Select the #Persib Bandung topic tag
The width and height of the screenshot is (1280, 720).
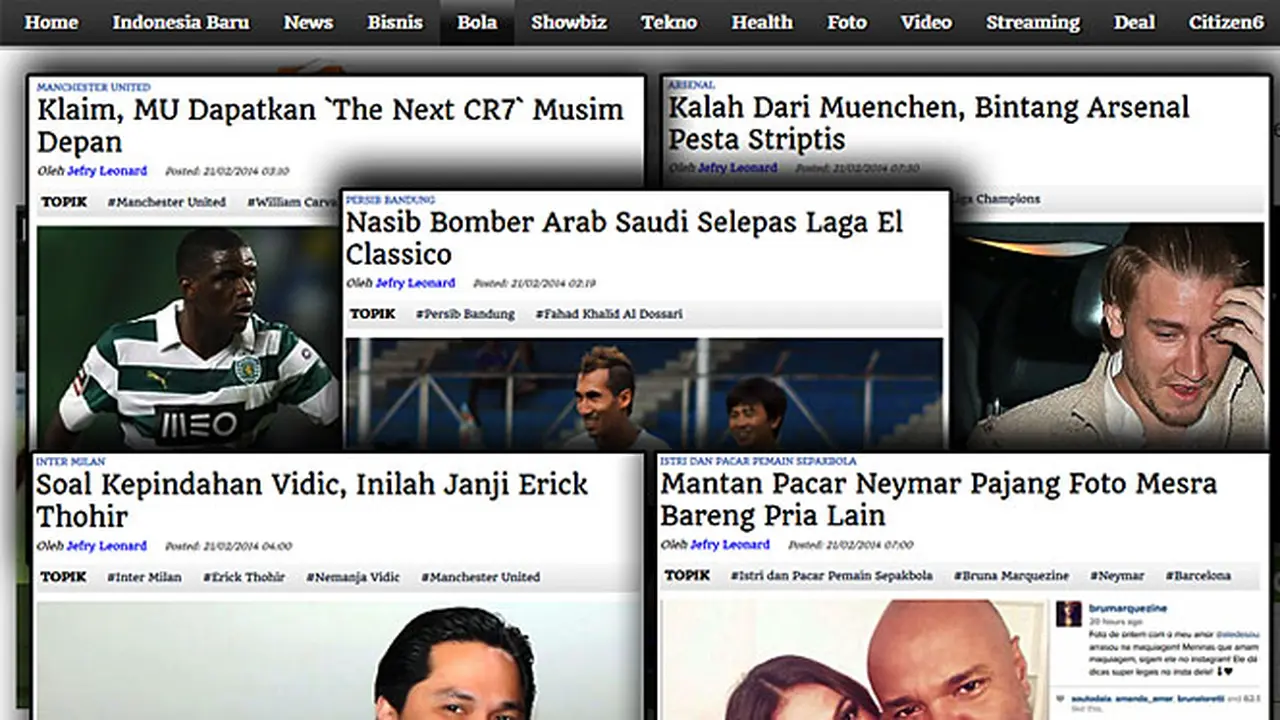[x=465, y=314]
